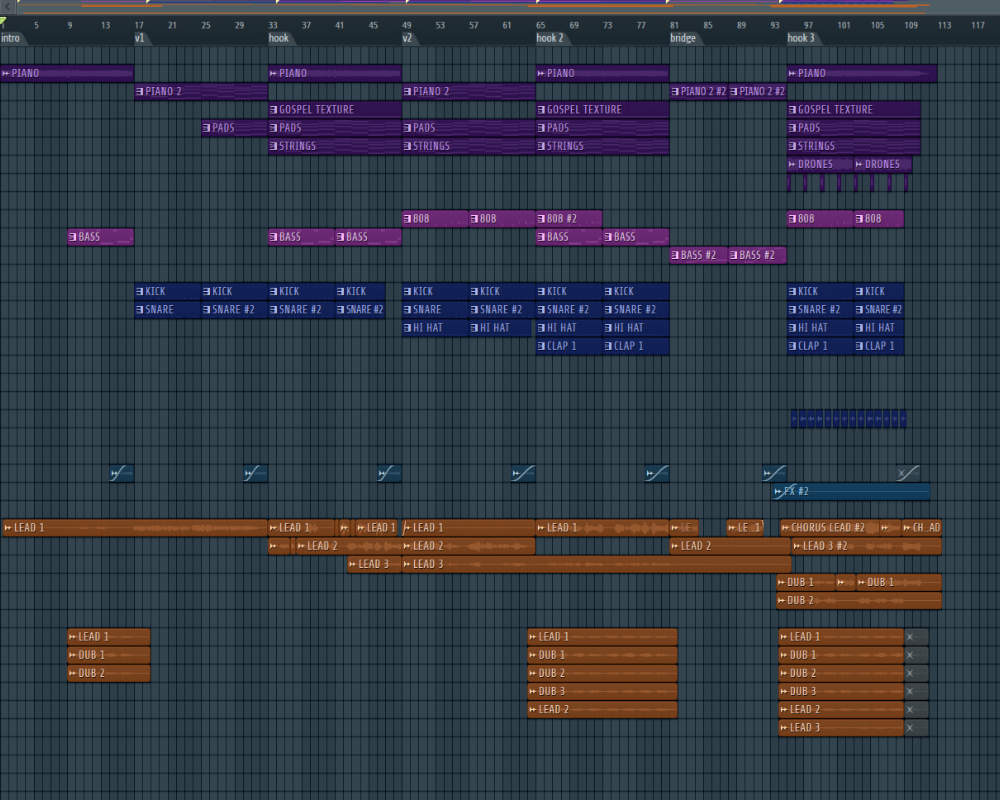Select the BASS #2 clip starting at bridge
This screenshot has width=1000, height=800.
[698, 255]
